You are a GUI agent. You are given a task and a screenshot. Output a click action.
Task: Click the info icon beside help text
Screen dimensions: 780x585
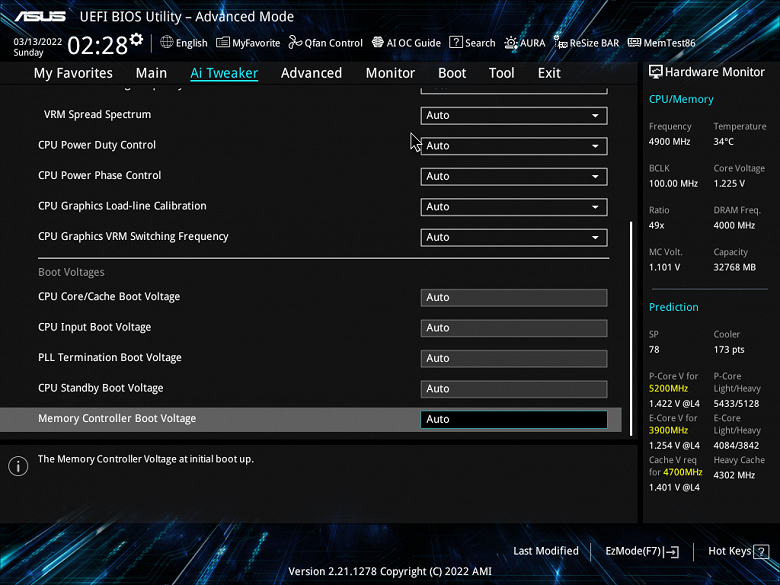pos(18,466)
